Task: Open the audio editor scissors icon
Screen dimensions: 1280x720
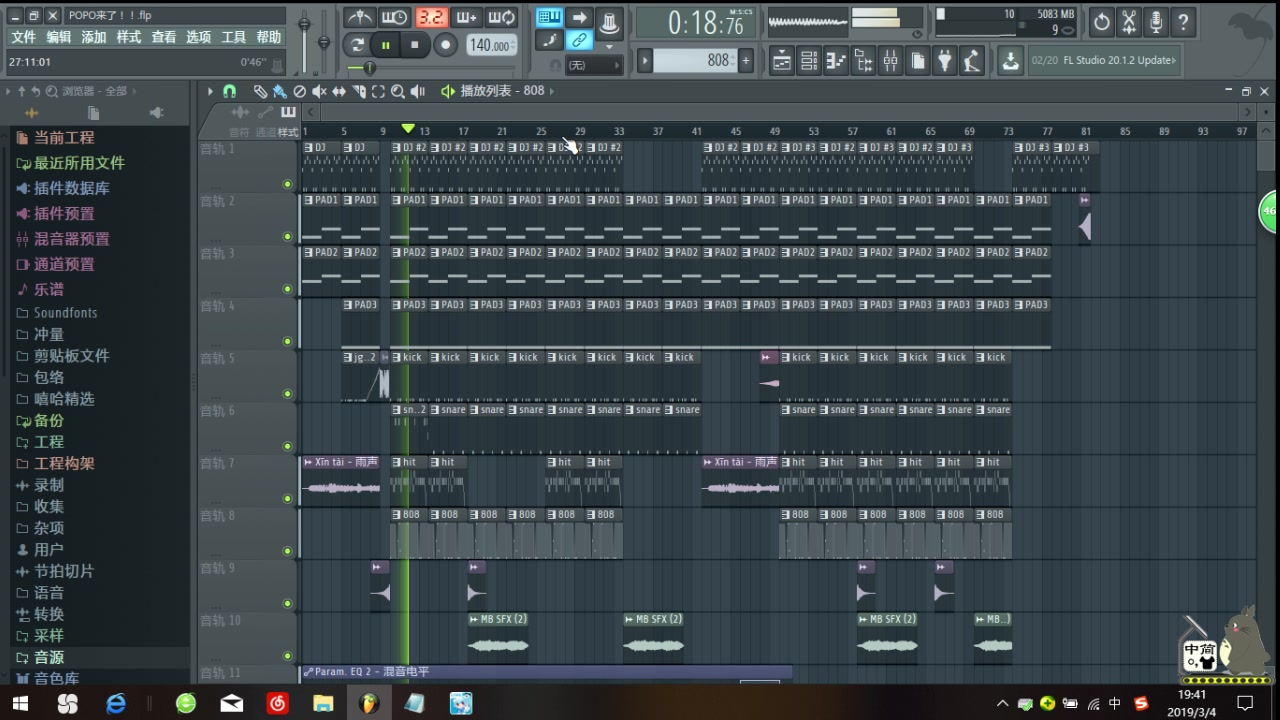Action: point(1128,21)
